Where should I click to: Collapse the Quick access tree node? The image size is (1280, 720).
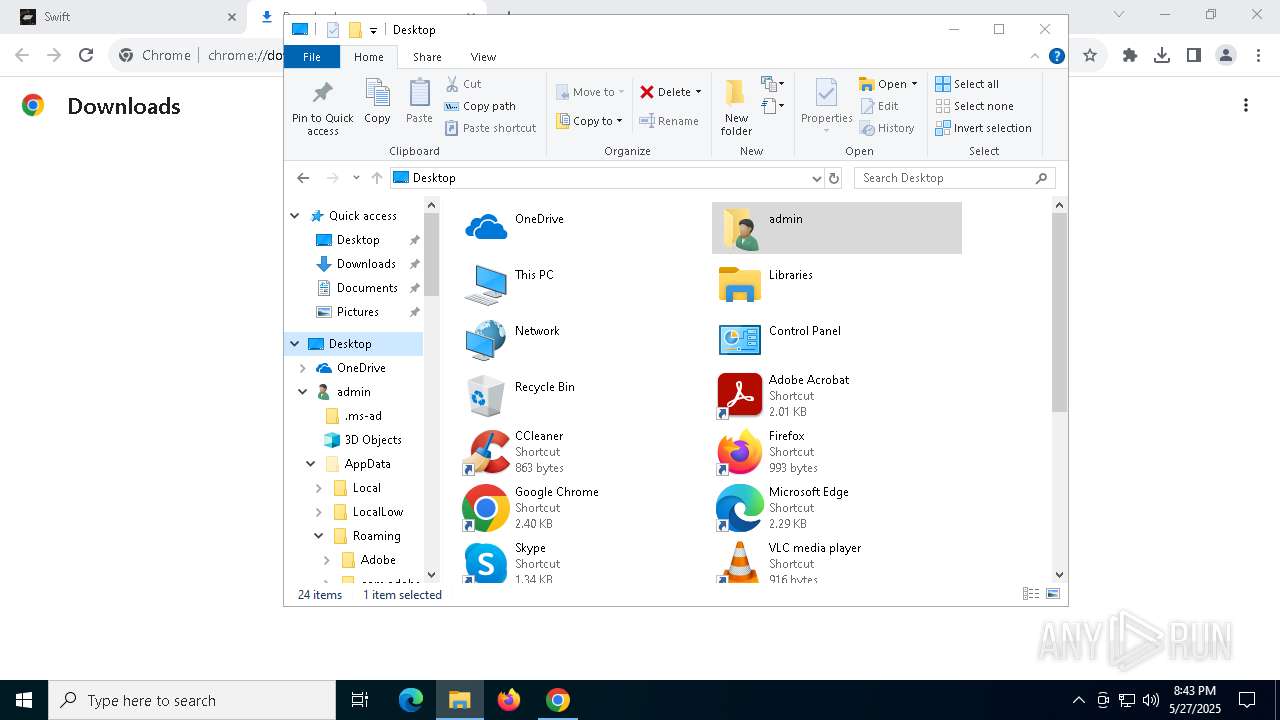pos(295,216)
